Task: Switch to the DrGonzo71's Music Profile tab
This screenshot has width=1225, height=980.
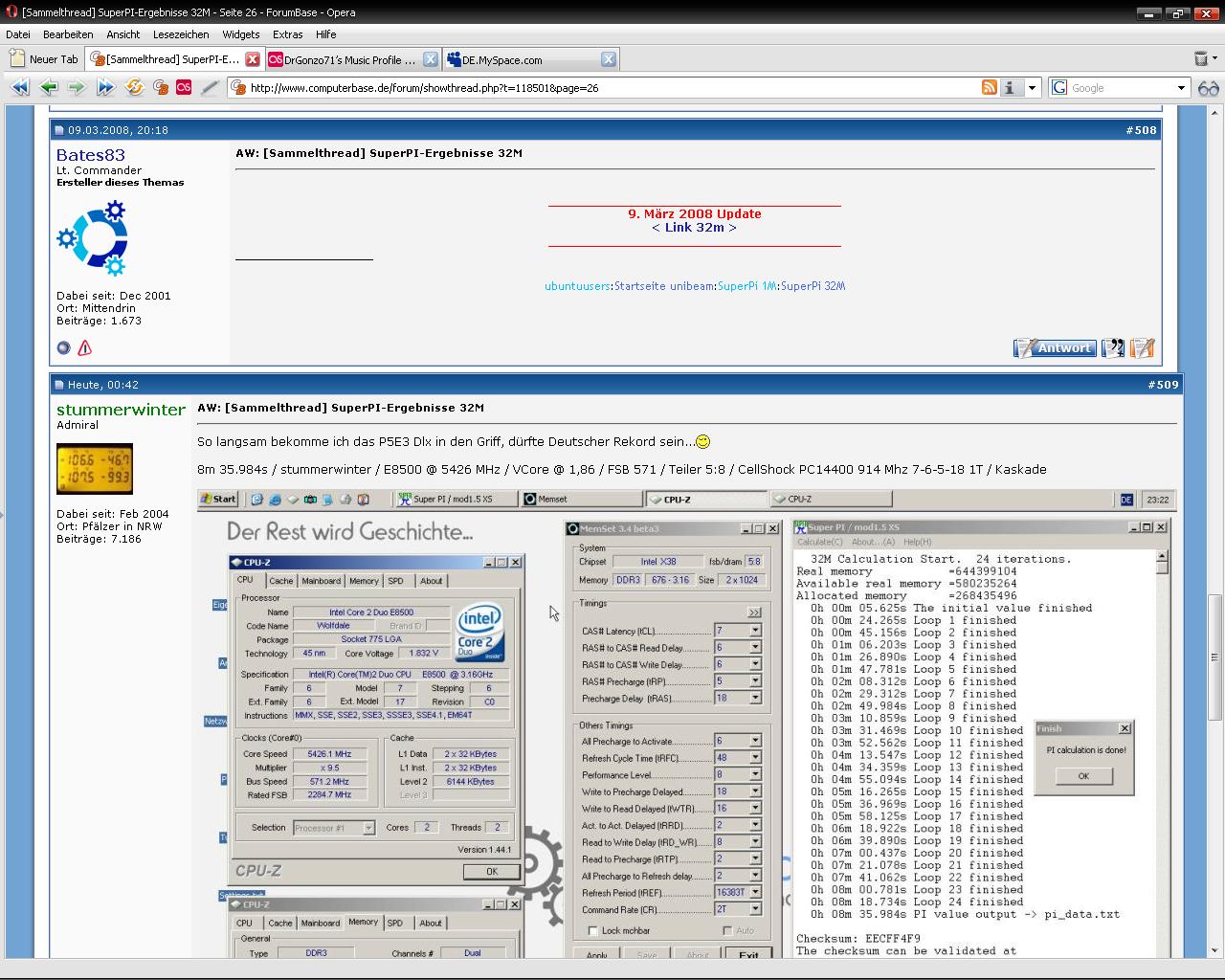Action: [352, 59]
